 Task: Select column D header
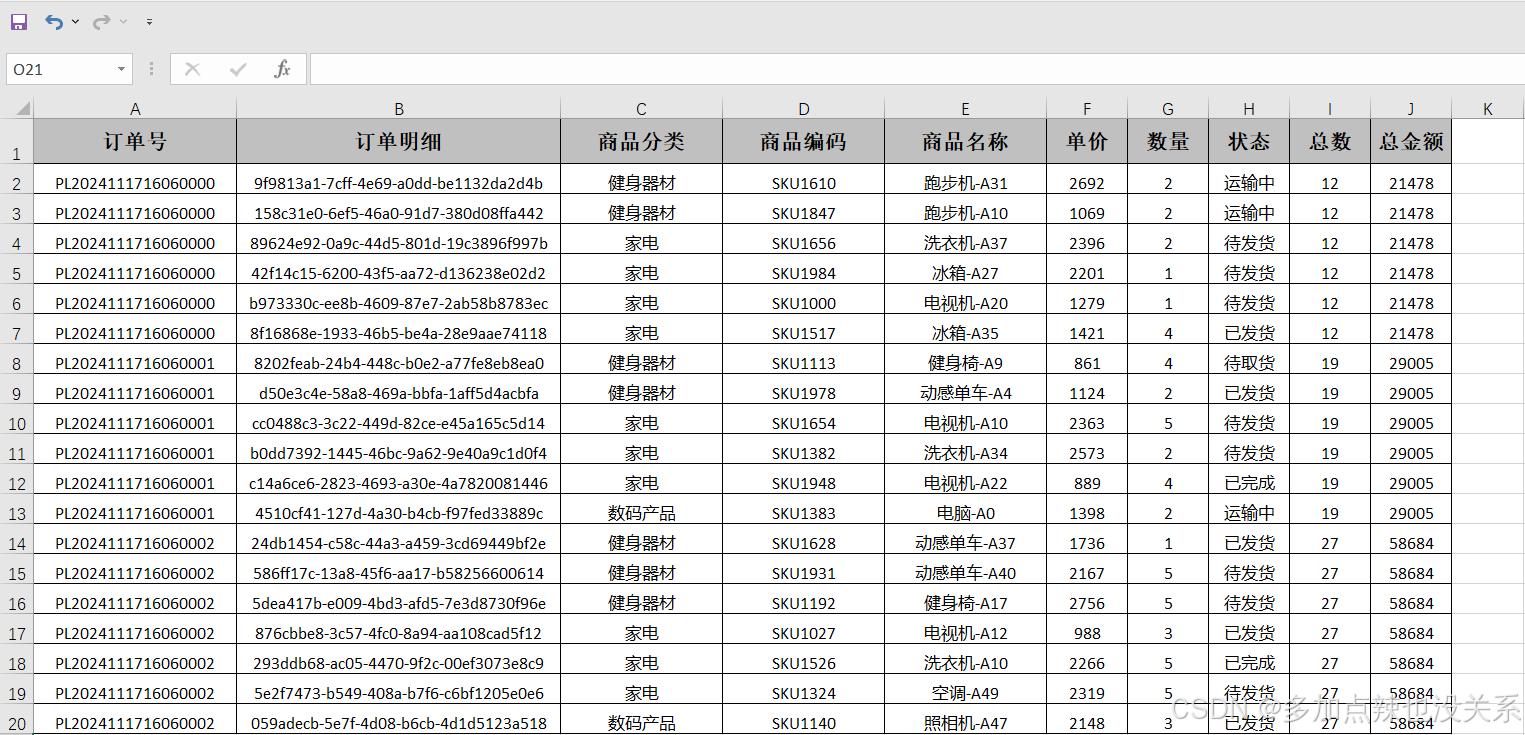pyautogui.click(x=803, y=108)
